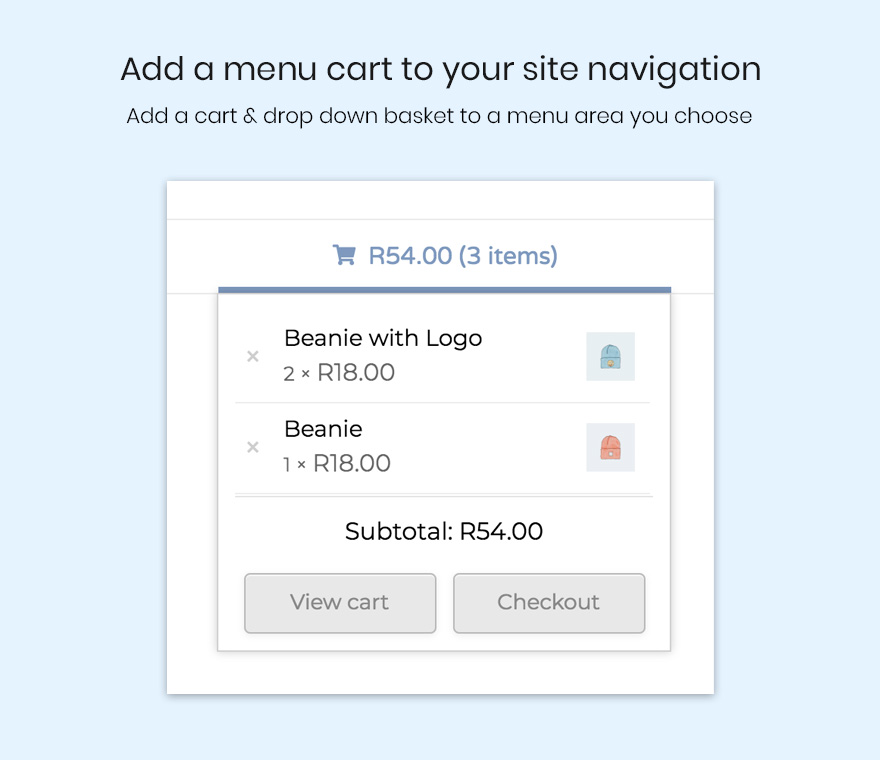The width and height of the screenshot is (880, 760).
Task: Click the "1 × R18.00" quantity line
Action: coord(337,464)
